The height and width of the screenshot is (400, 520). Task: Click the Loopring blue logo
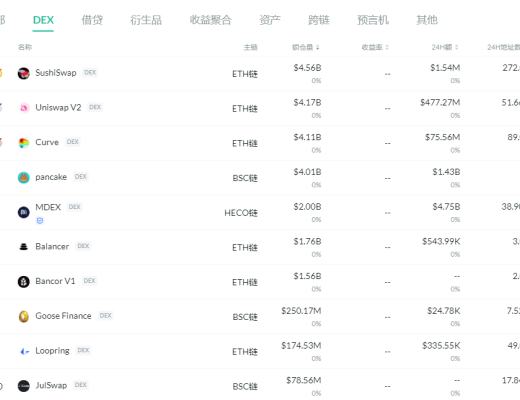tap(24, 351)
